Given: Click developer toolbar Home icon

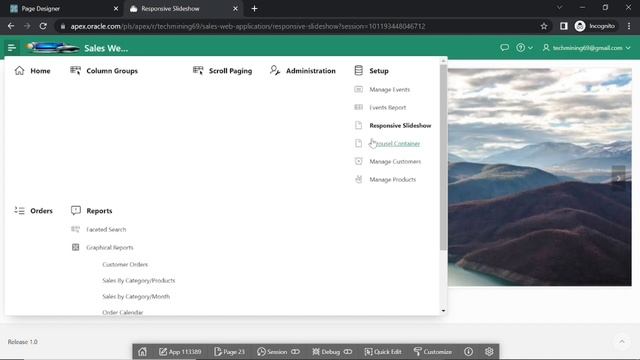Looking at the screenshot, I should pyautogui.click(x=142, y=351).
